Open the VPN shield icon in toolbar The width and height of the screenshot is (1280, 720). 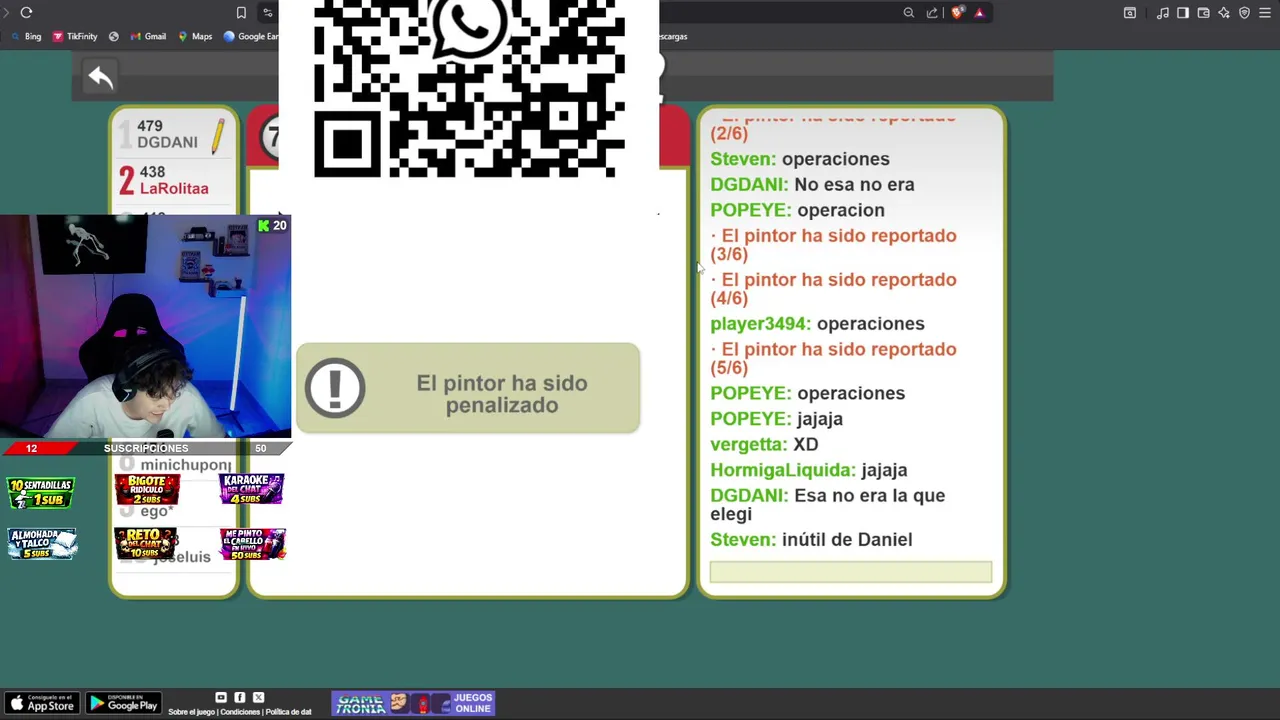point(1244,13)
